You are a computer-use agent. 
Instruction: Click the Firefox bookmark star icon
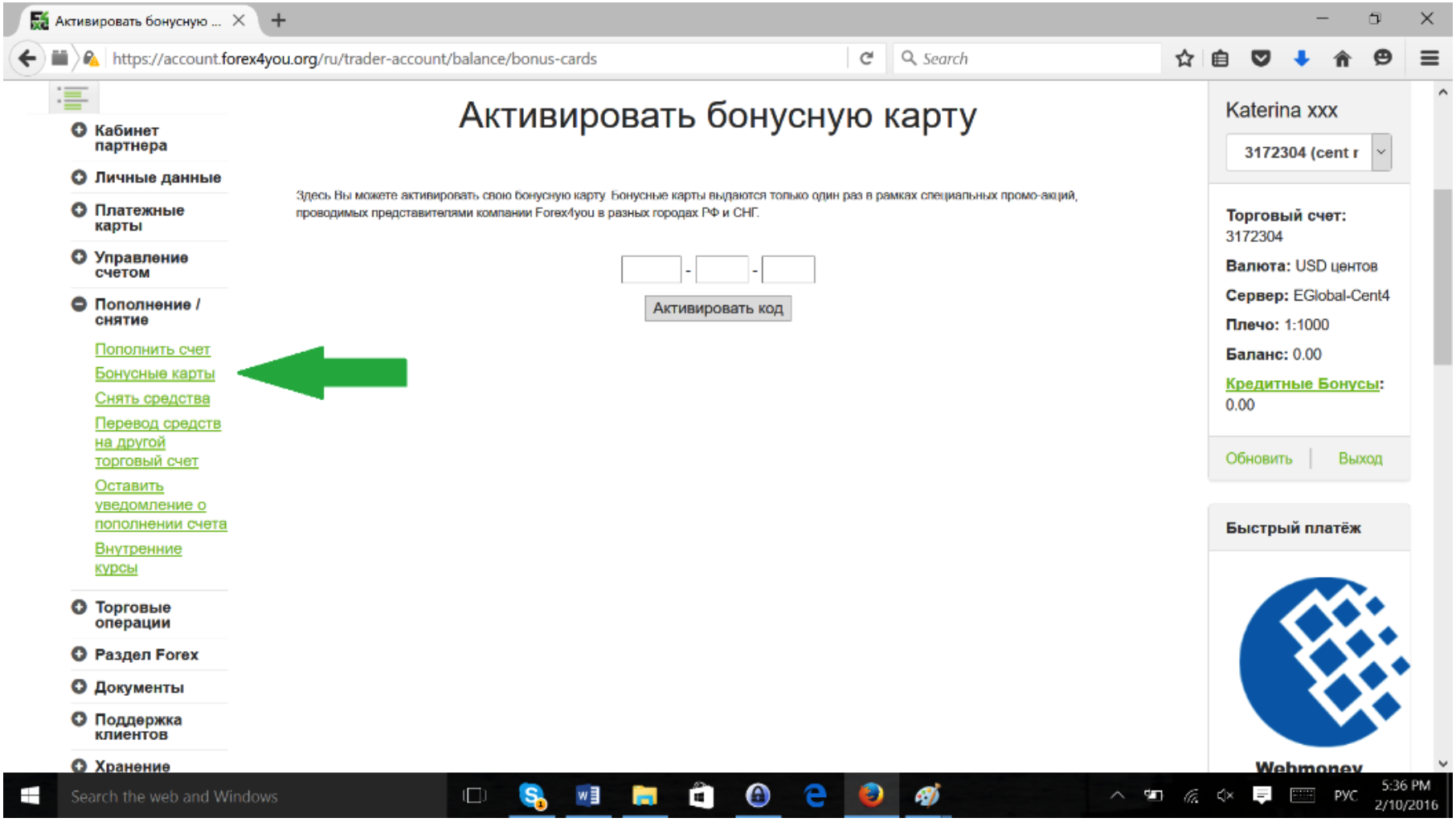coord(1184,59)
